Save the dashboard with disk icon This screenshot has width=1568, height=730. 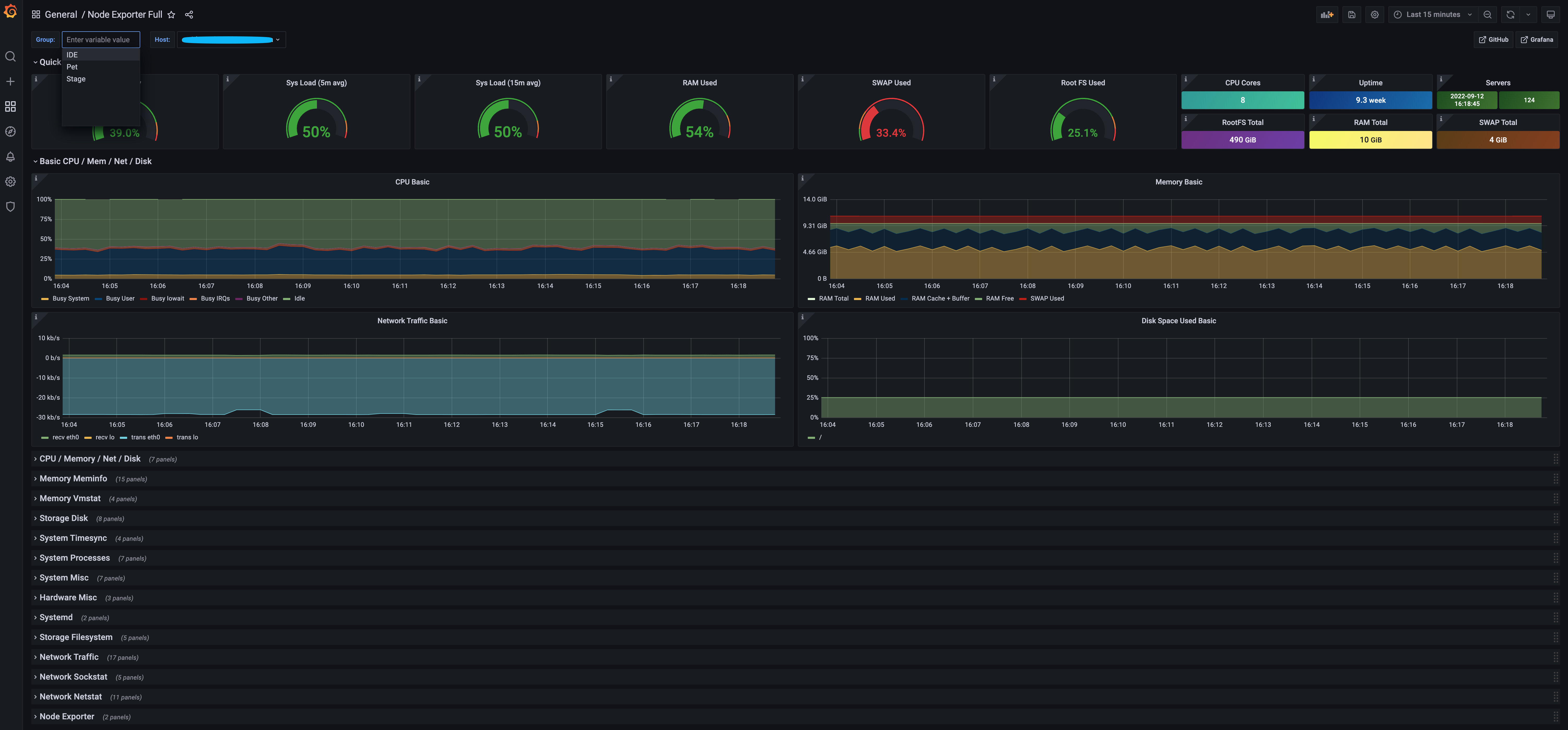(1352, 15)
